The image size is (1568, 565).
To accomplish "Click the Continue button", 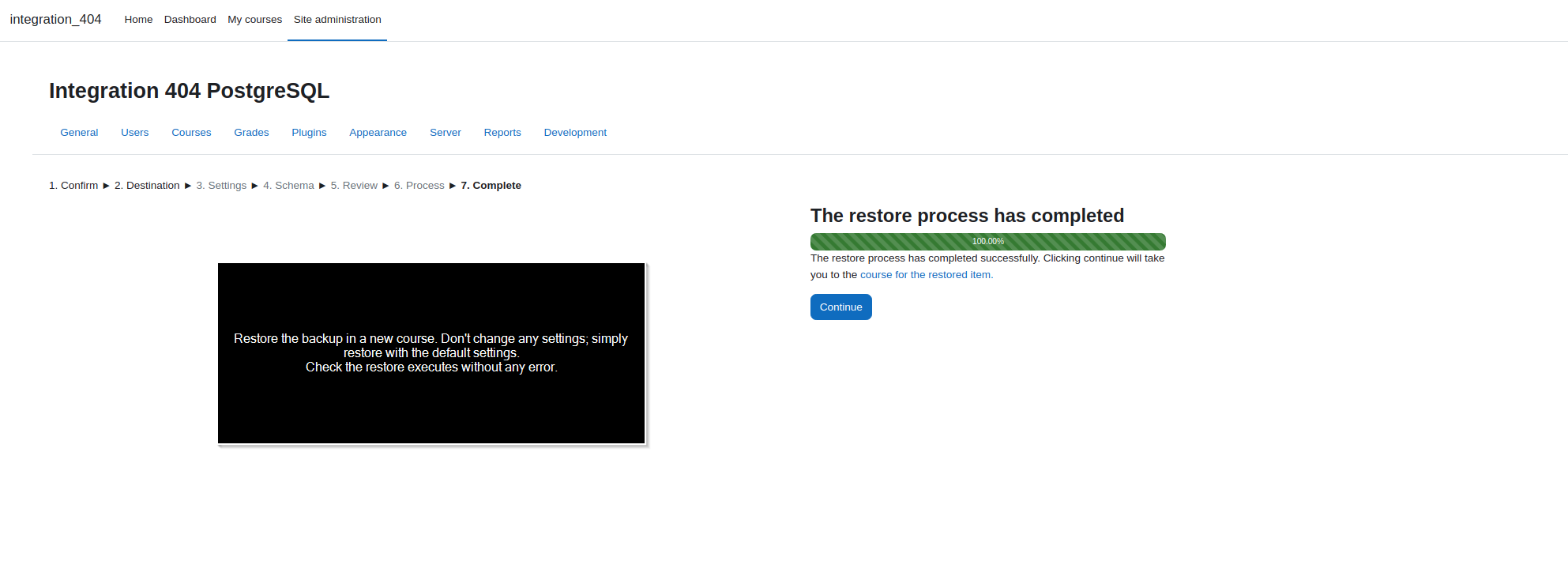I will coord(840,307).
